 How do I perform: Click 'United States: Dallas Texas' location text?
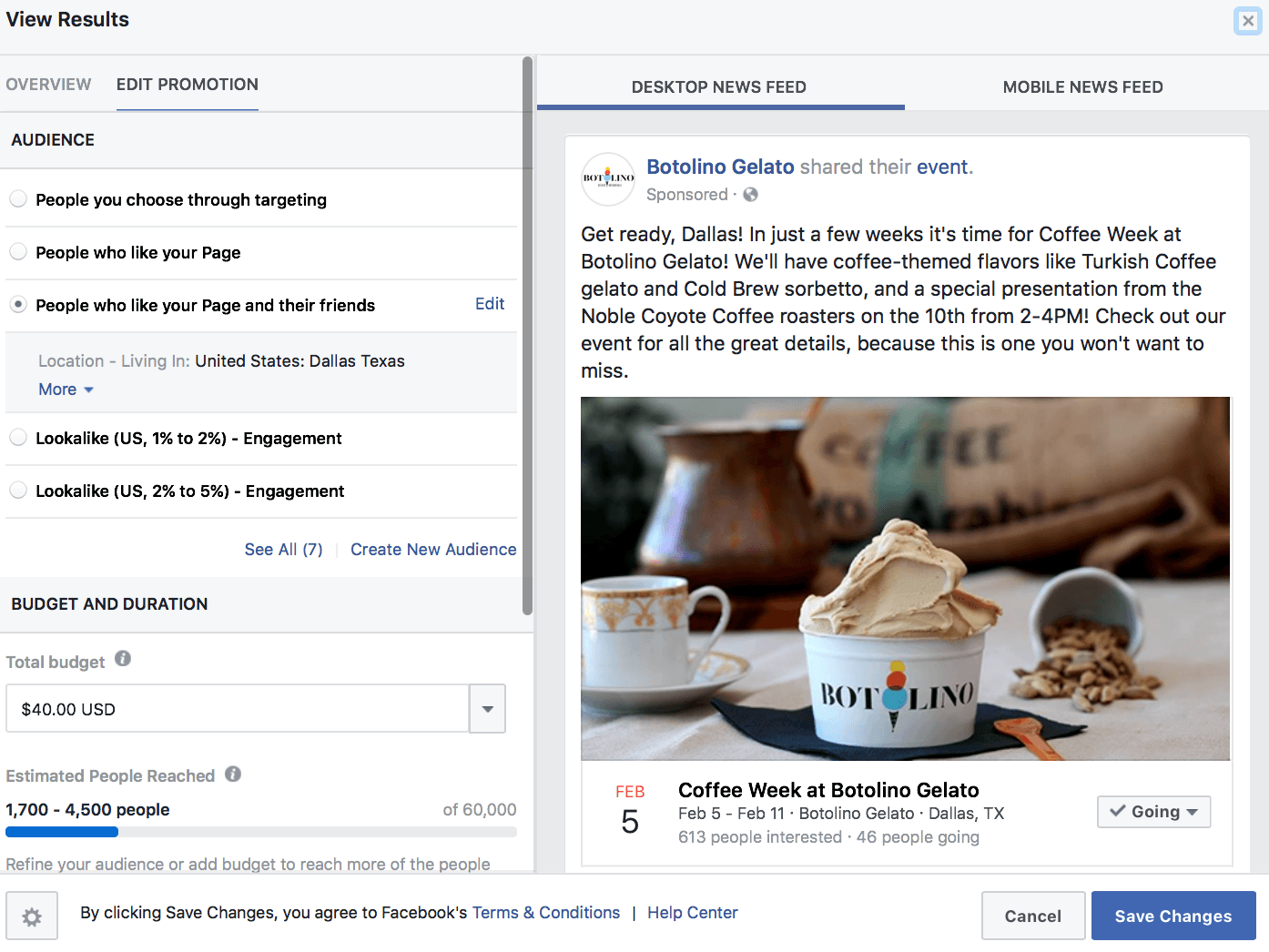click(299, 361)
